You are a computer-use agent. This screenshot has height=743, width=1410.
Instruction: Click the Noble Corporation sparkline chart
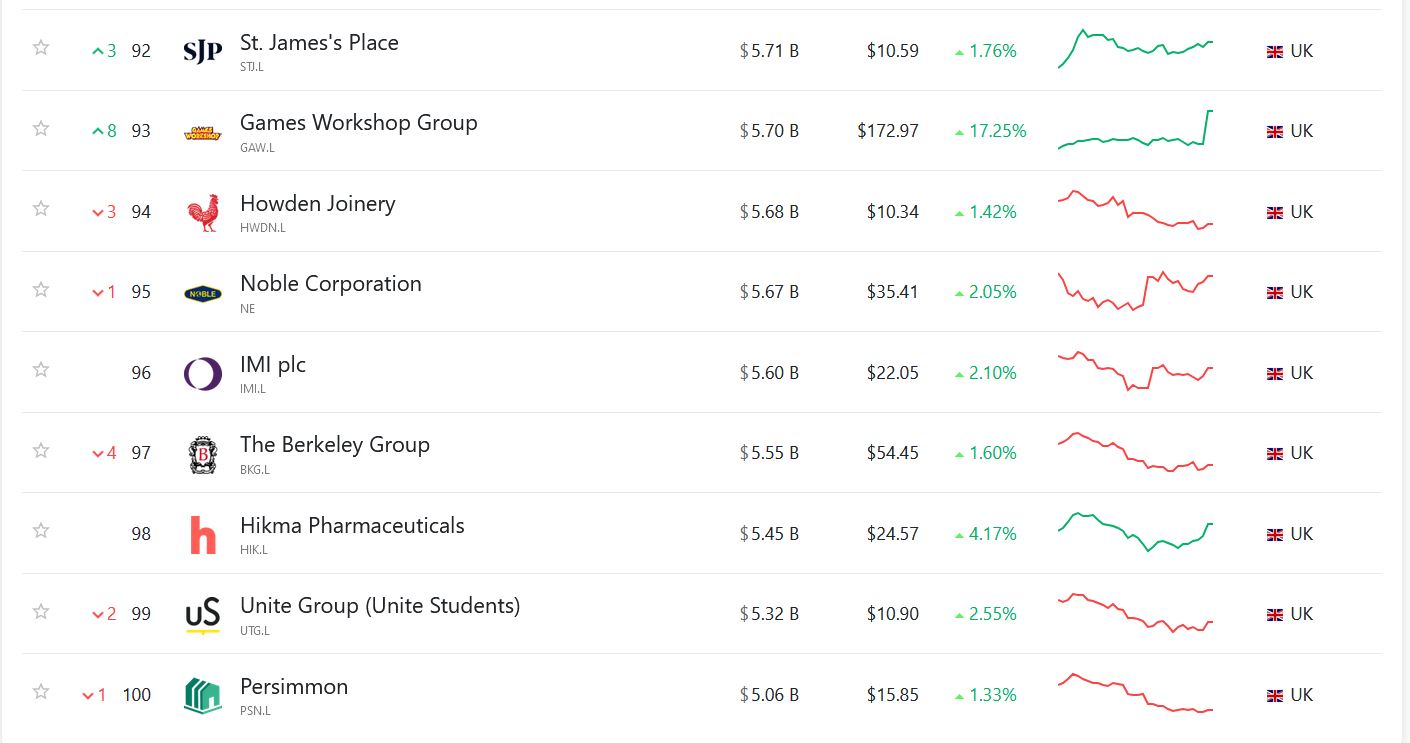coord(1136,291)
